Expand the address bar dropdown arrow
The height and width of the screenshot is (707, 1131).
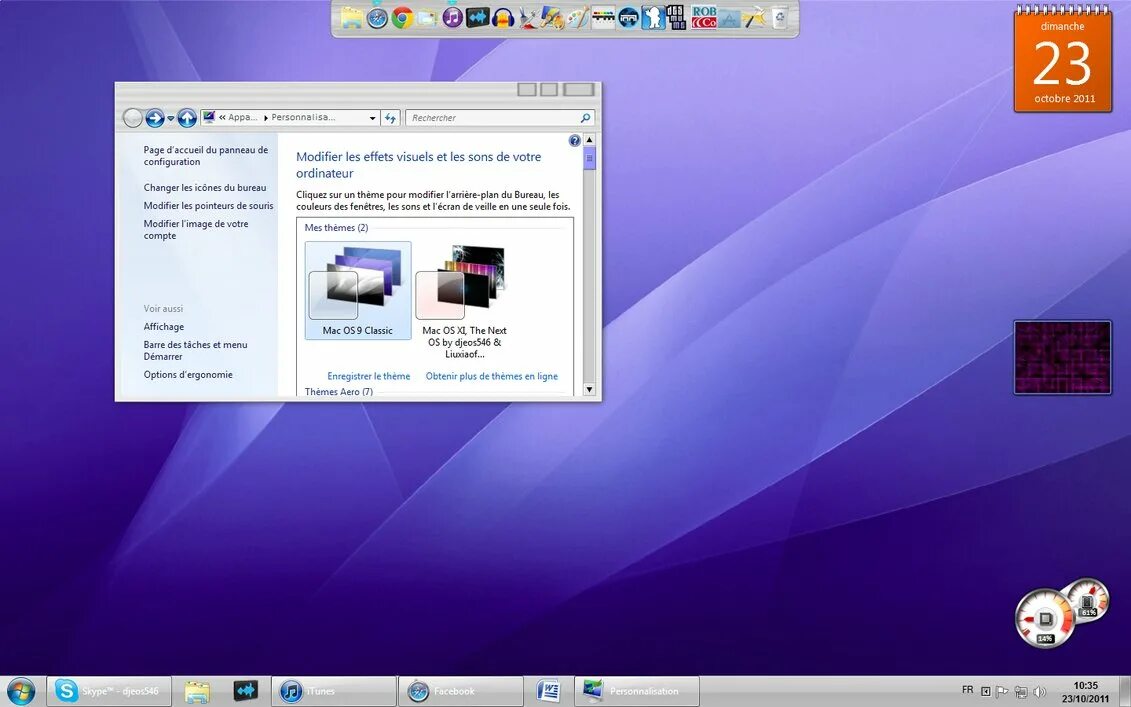tap(372, 118)
